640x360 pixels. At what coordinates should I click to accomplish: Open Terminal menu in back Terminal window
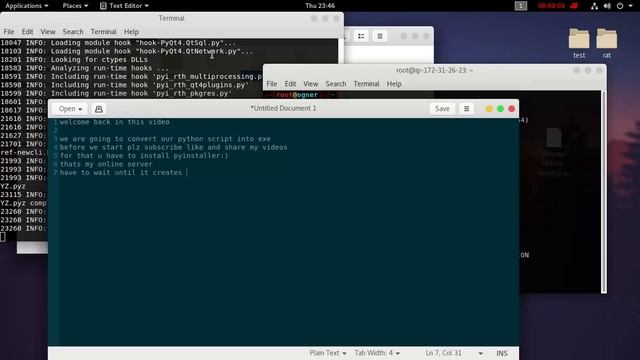coord(103,32)
